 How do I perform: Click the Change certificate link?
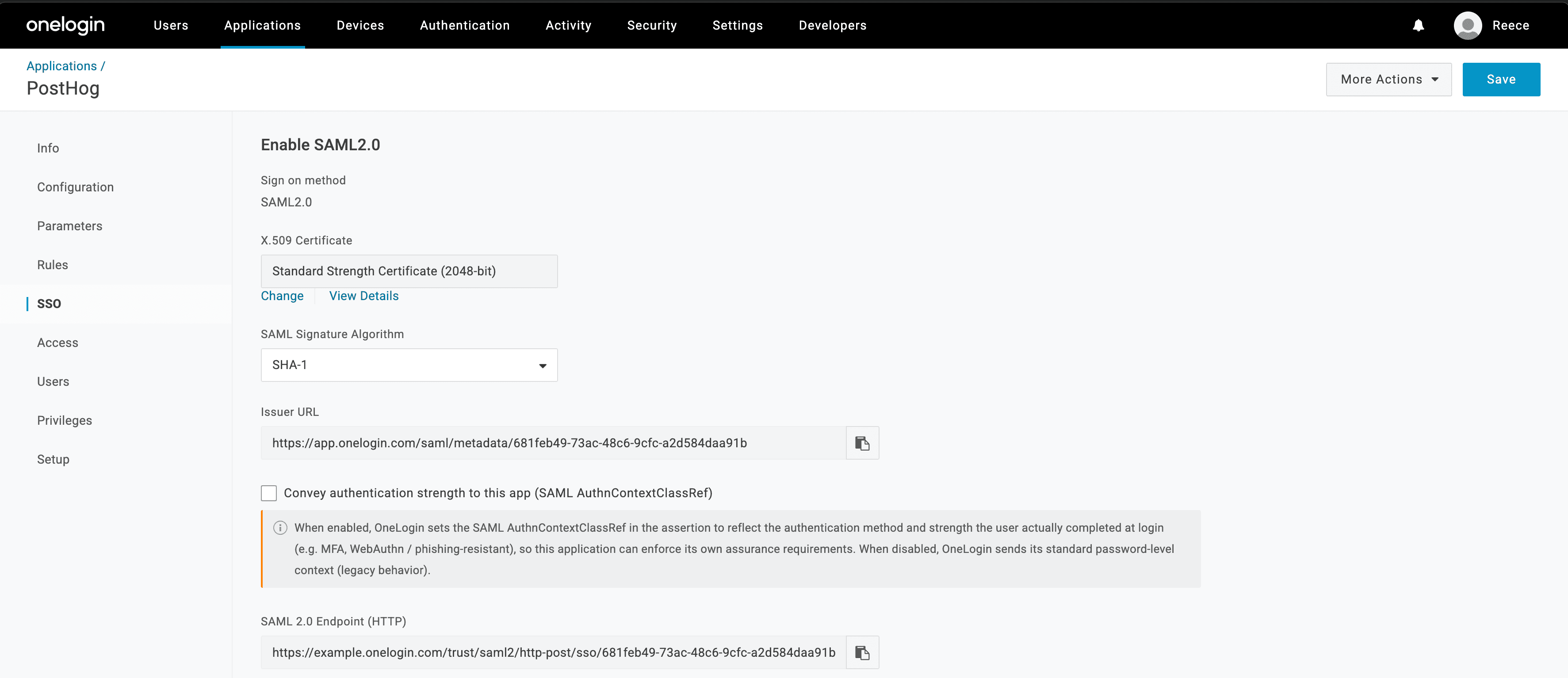pos(282,296)
